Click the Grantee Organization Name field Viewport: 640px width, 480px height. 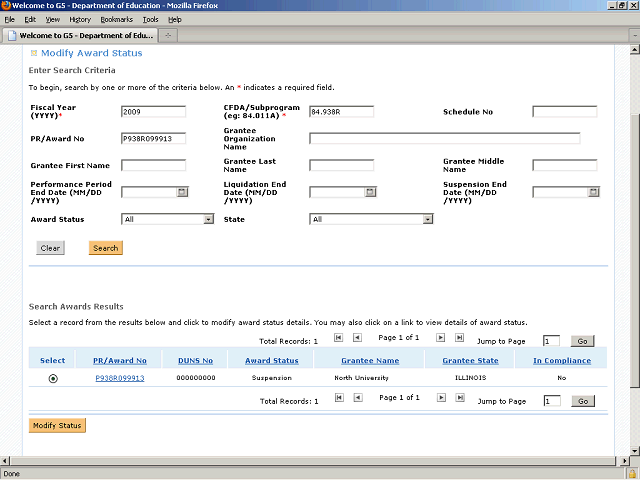click(444, 138)
